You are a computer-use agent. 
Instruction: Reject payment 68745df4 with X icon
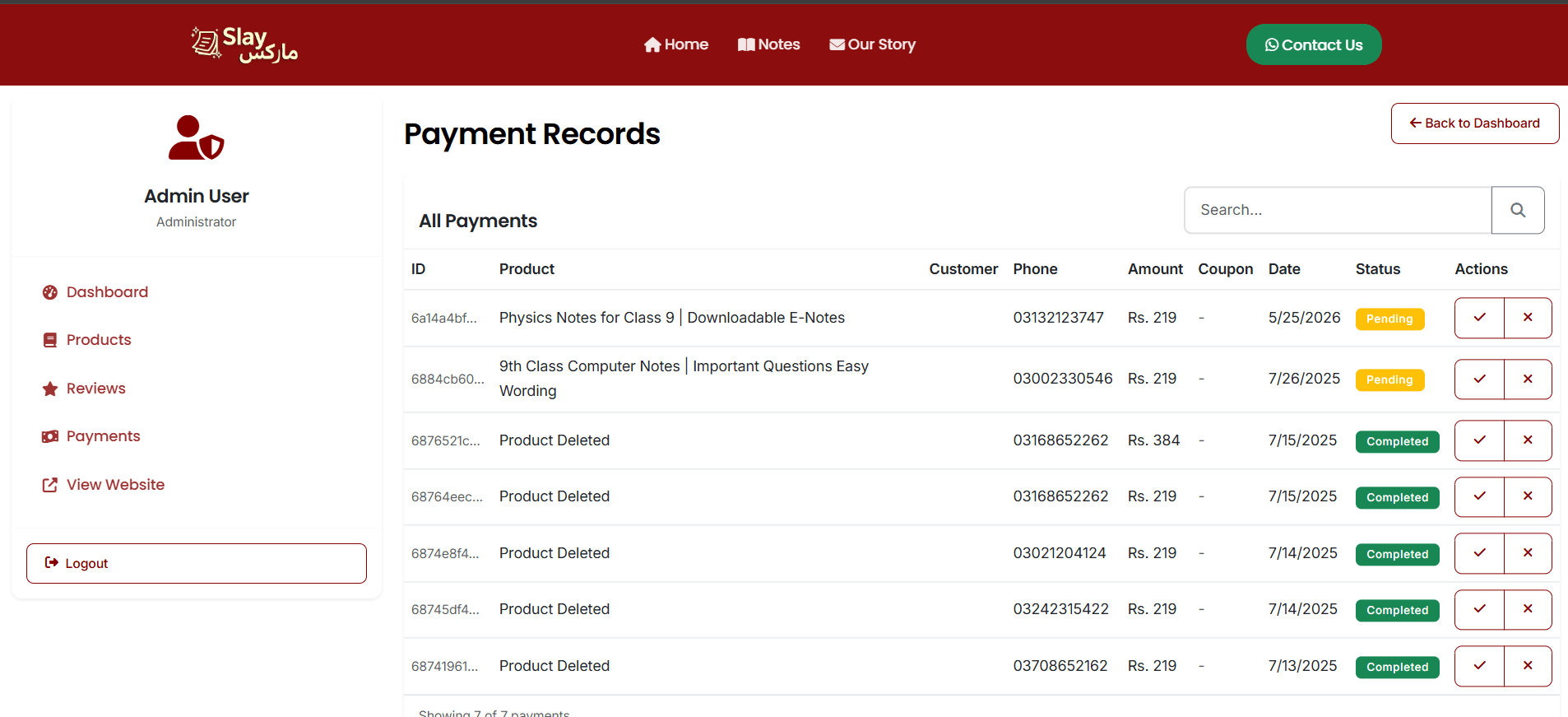pyautogui.click(x=1528, y=609)
